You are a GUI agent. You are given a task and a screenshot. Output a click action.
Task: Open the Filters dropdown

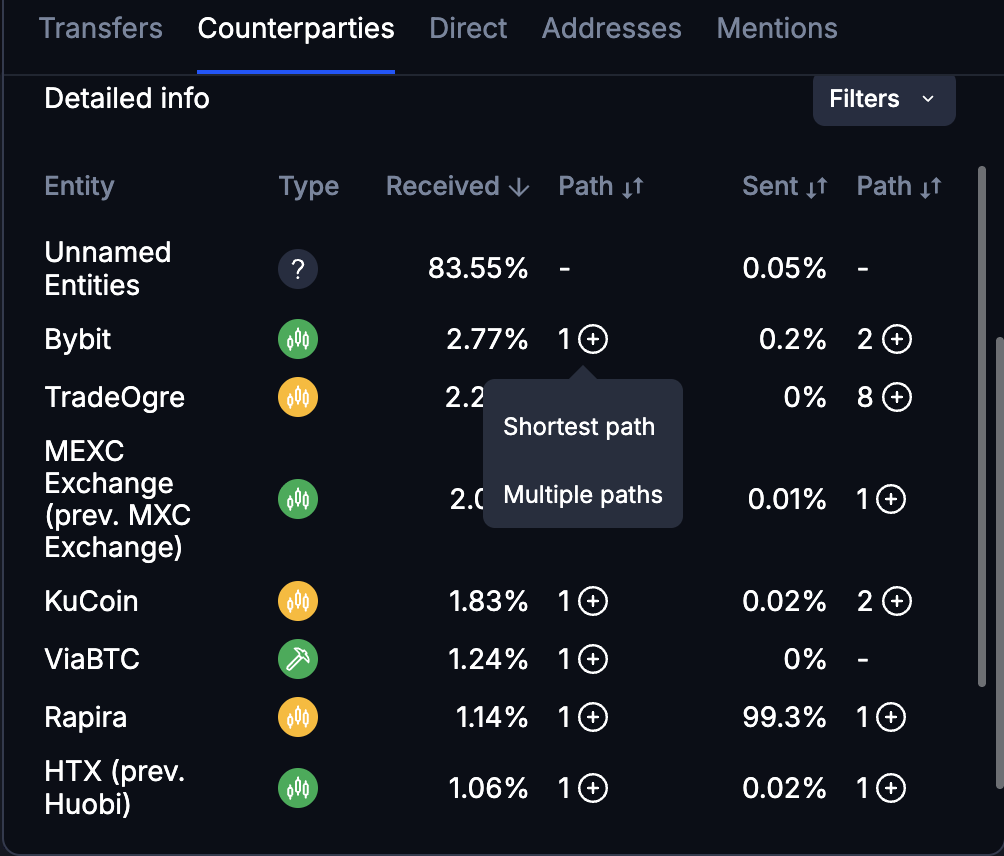click(x=883, y=99)
